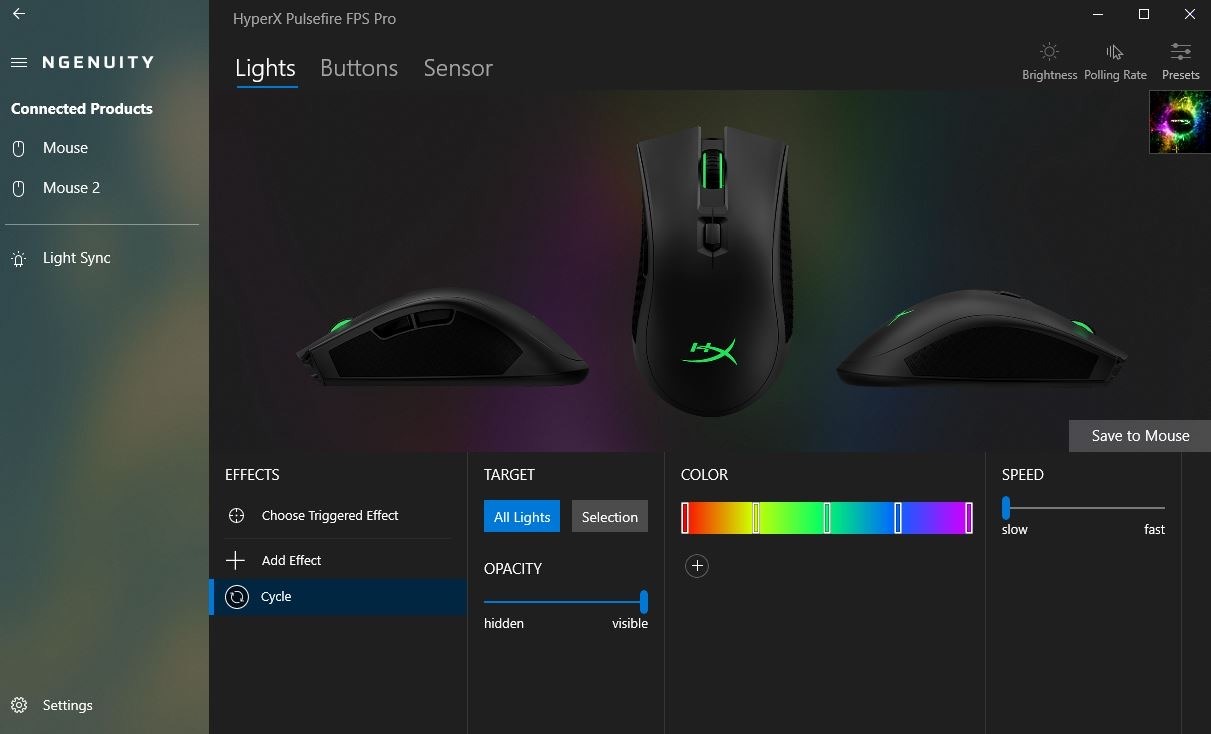Select the All Lights target
Screen dimensions: 1211x734
pyautogui.click(x=522, y=517)
